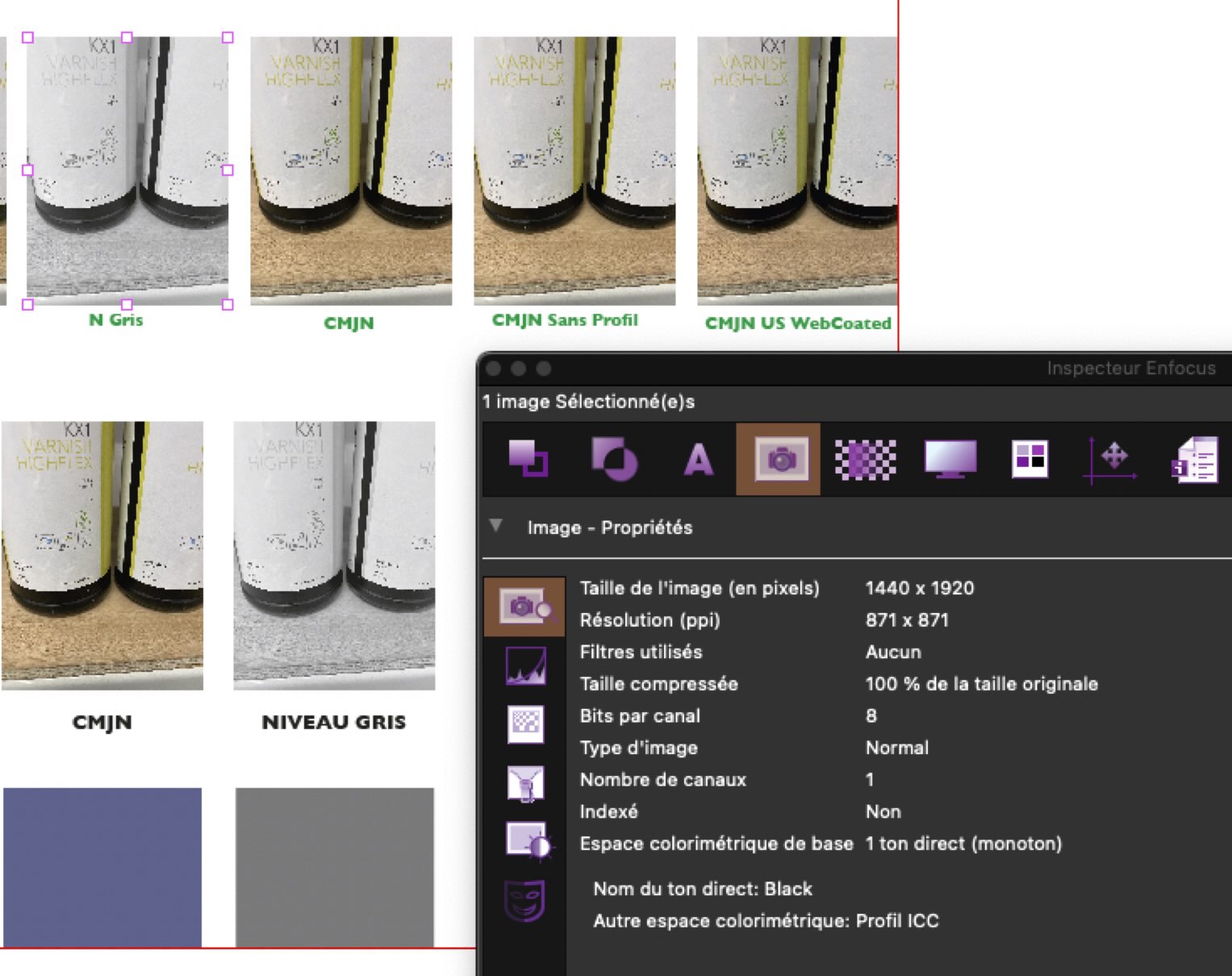Click the green CMJN Sans Profil caption

[565, 320]
